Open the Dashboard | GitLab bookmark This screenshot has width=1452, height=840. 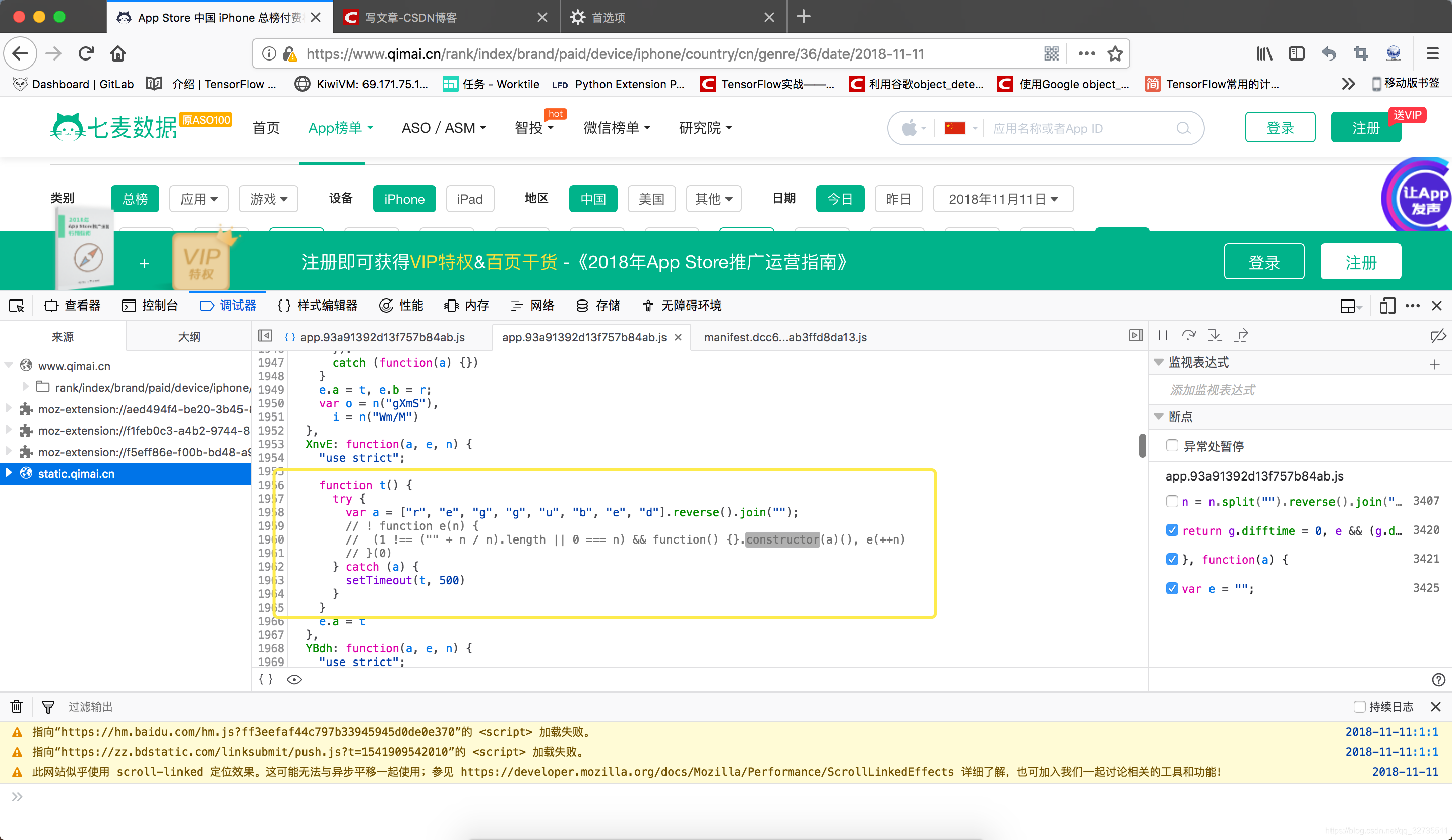point(73,84)
